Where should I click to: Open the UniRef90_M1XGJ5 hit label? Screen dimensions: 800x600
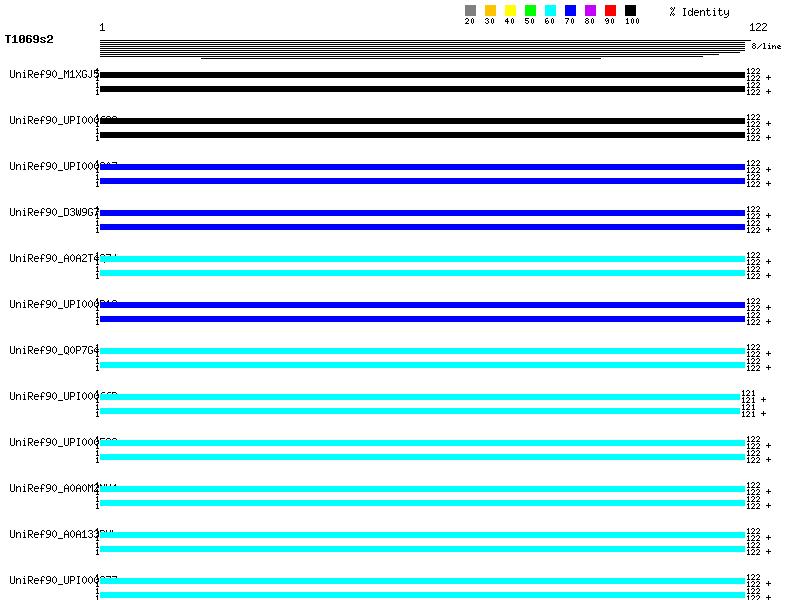point(53,74)
